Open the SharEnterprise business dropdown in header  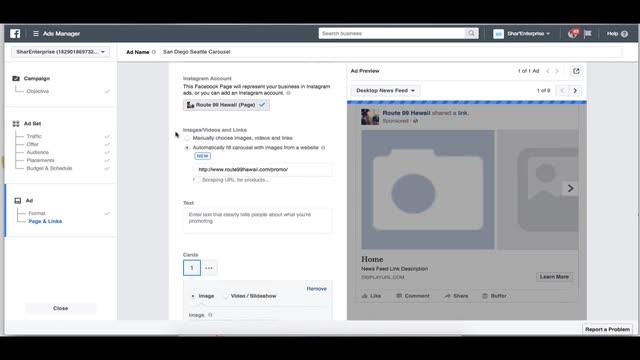[x=522, y=33]
